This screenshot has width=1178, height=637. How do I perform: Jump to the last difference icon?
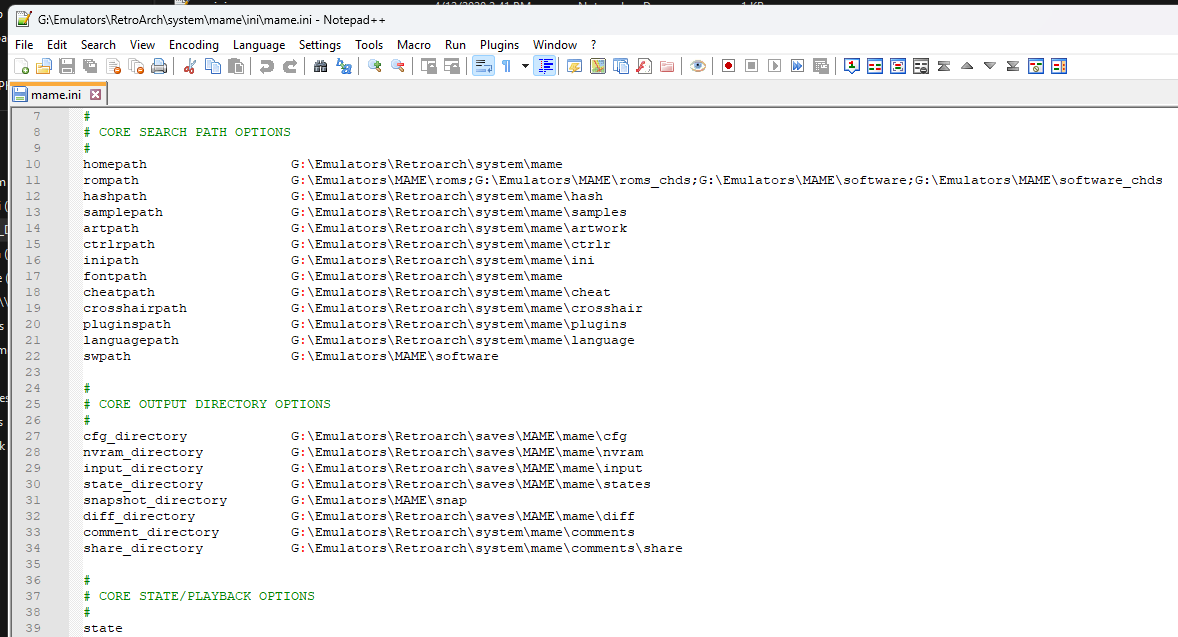[x=1013, y=67]
